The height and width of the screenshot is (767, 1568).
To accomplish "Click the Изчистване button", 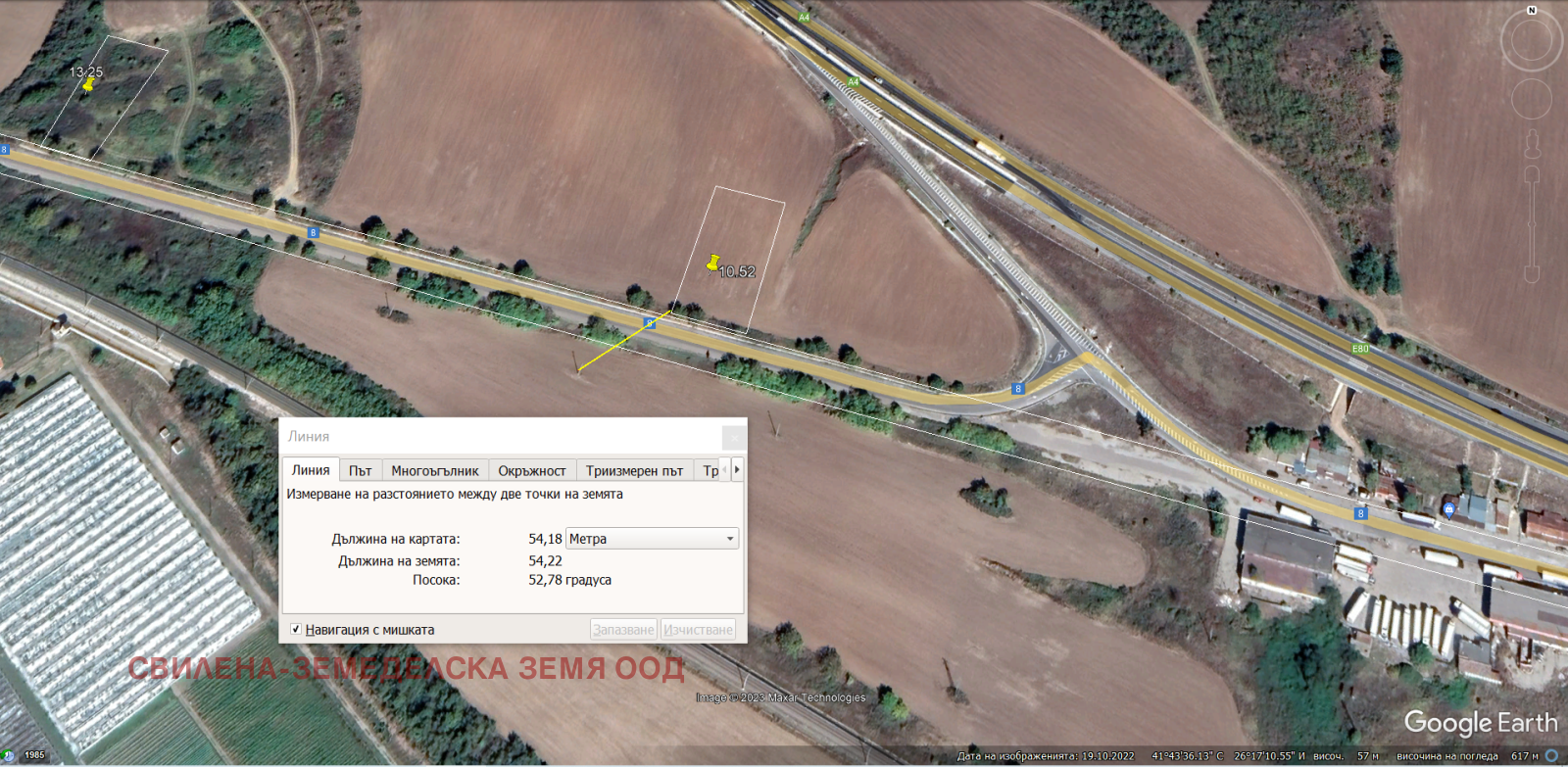I will pyautogui.click(x=698, y=629).
